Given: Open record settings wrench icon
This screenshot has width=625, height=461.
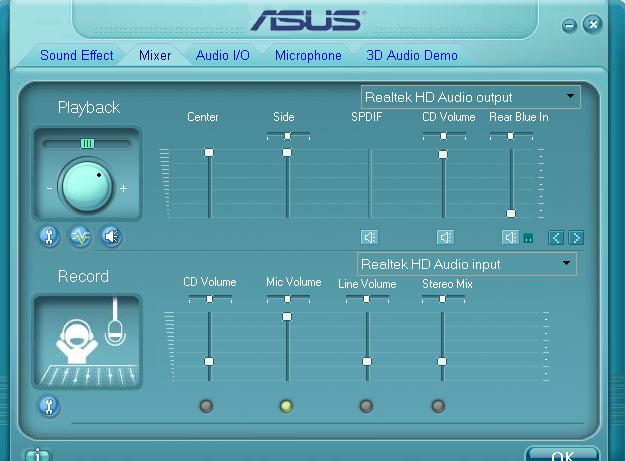Looking at the screenshot, I should coord(49,406).
